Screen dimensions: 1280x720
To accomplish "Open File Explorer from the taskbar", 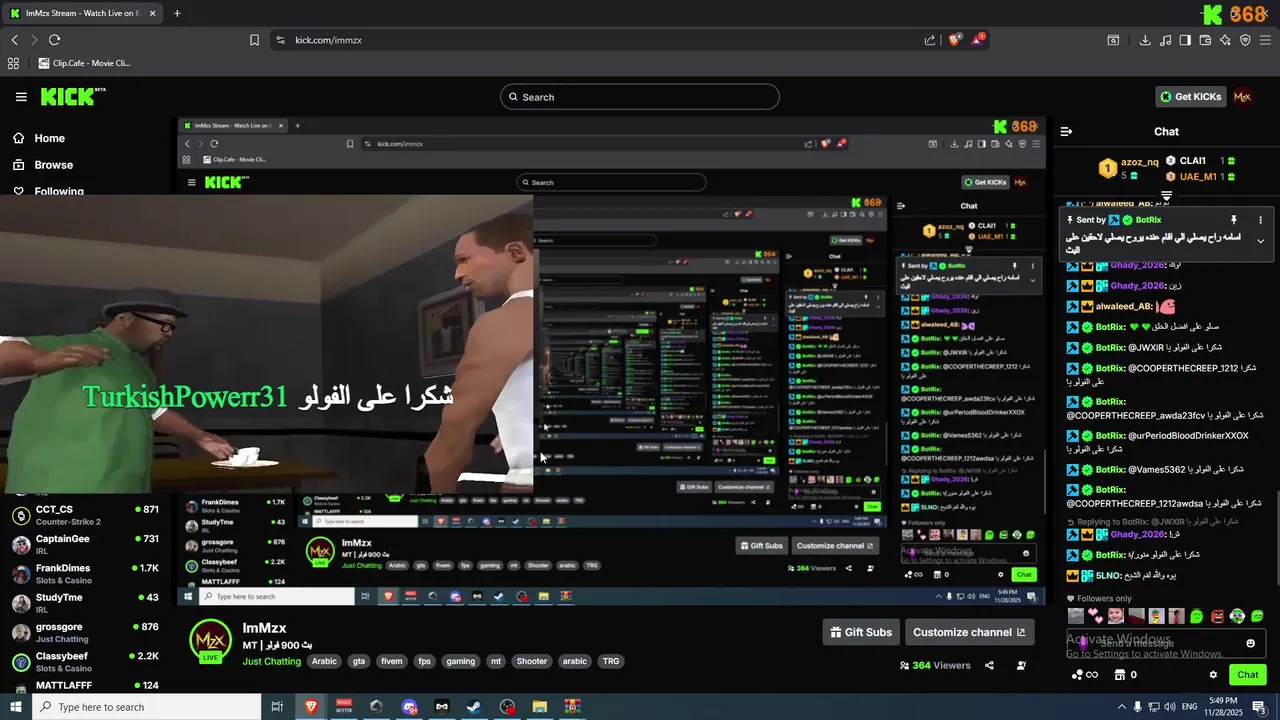I will 540,707.
